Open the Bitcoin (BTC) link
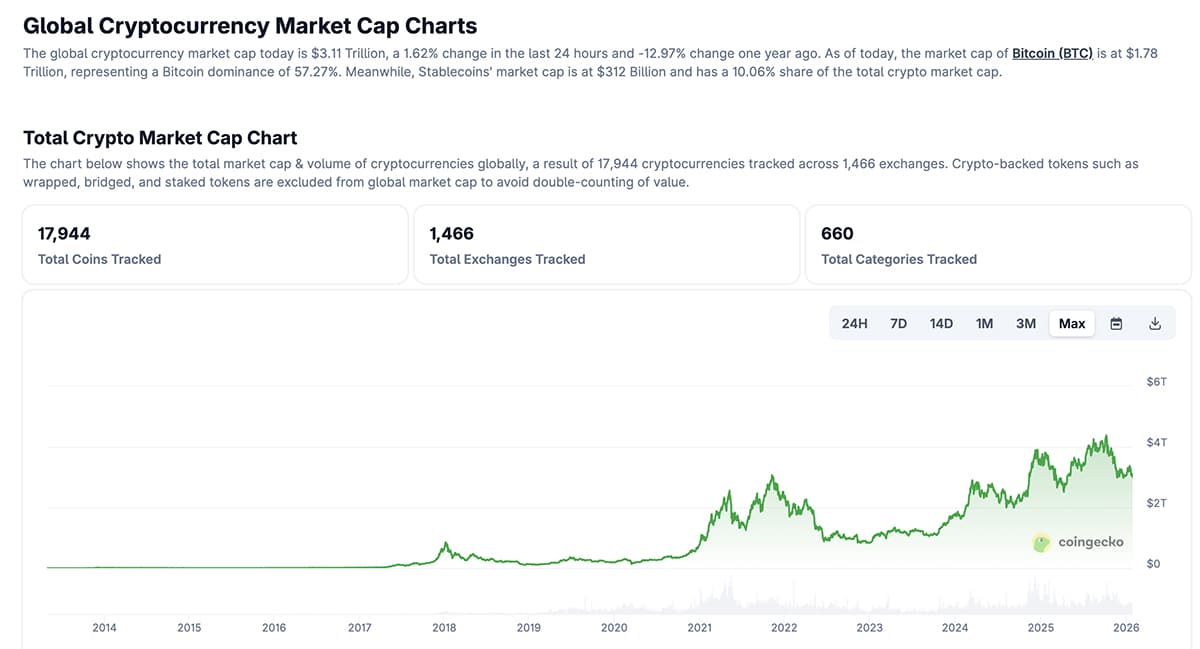The image size is (1200, 649). click(1052, 53)
